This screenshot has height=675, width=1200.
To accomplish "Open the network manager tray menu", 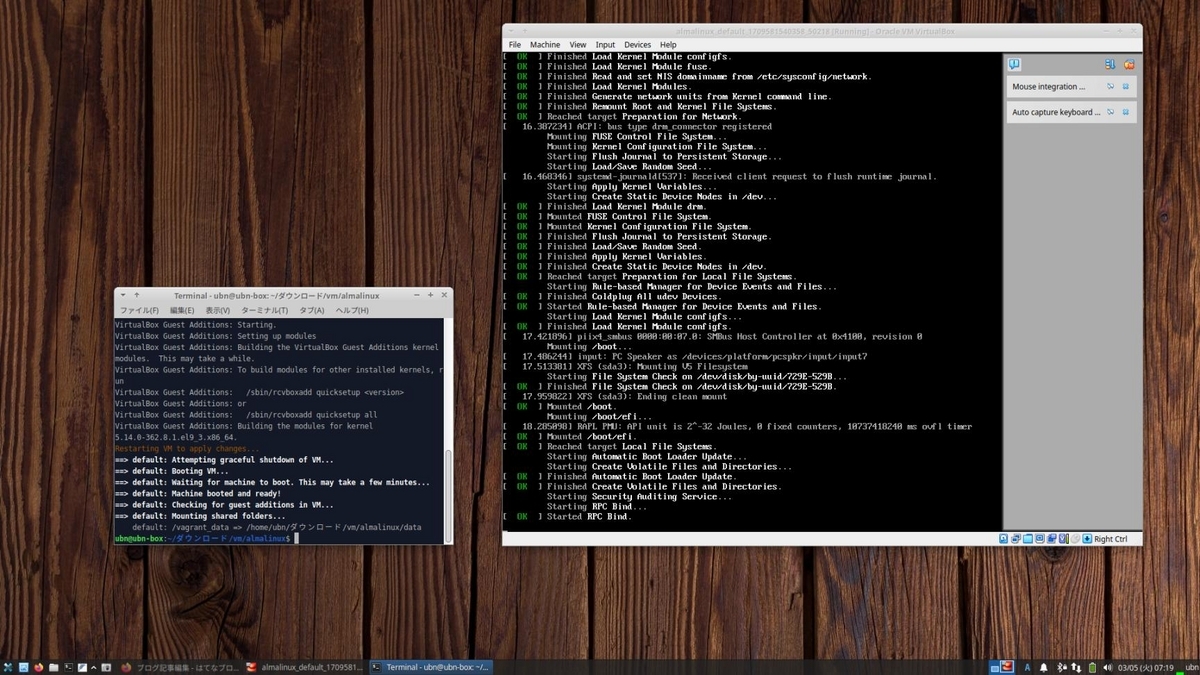I will click(1076, 667).
